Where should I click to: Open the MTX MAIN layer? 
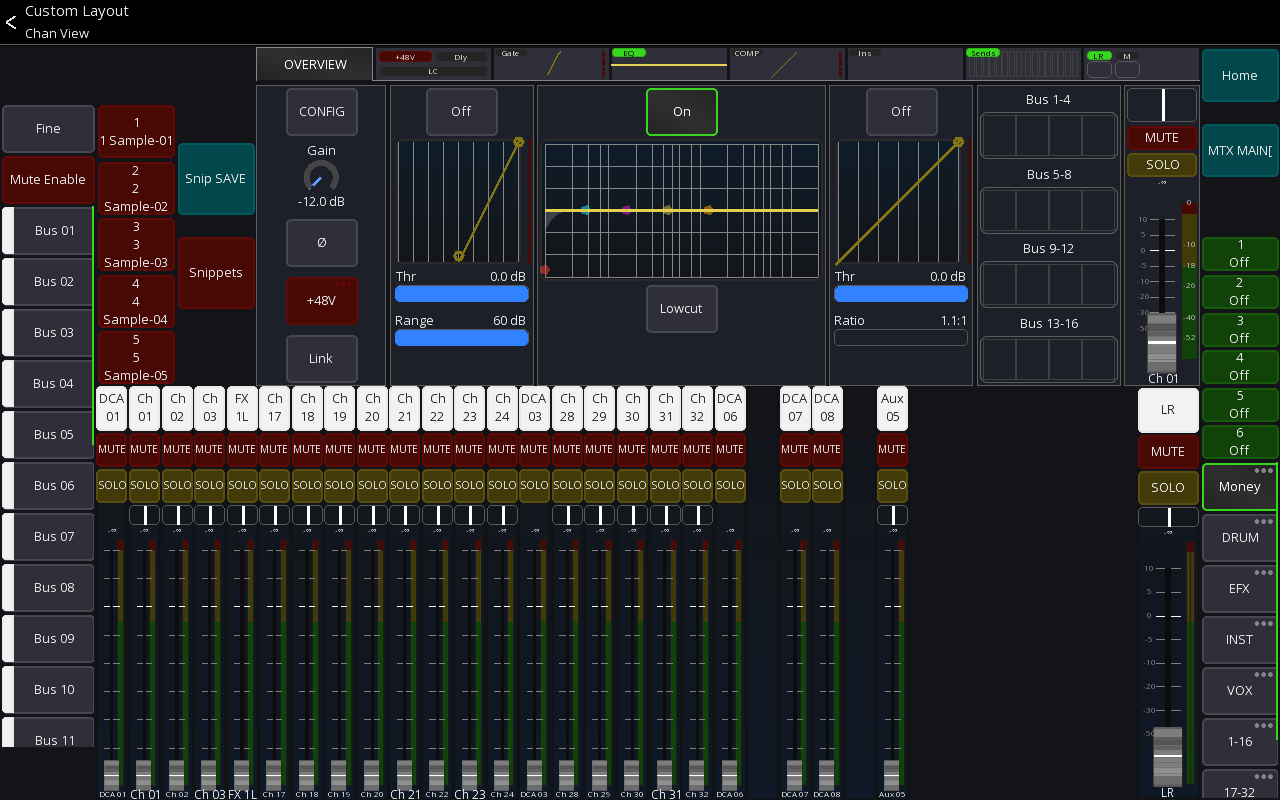pos(1239,150)
